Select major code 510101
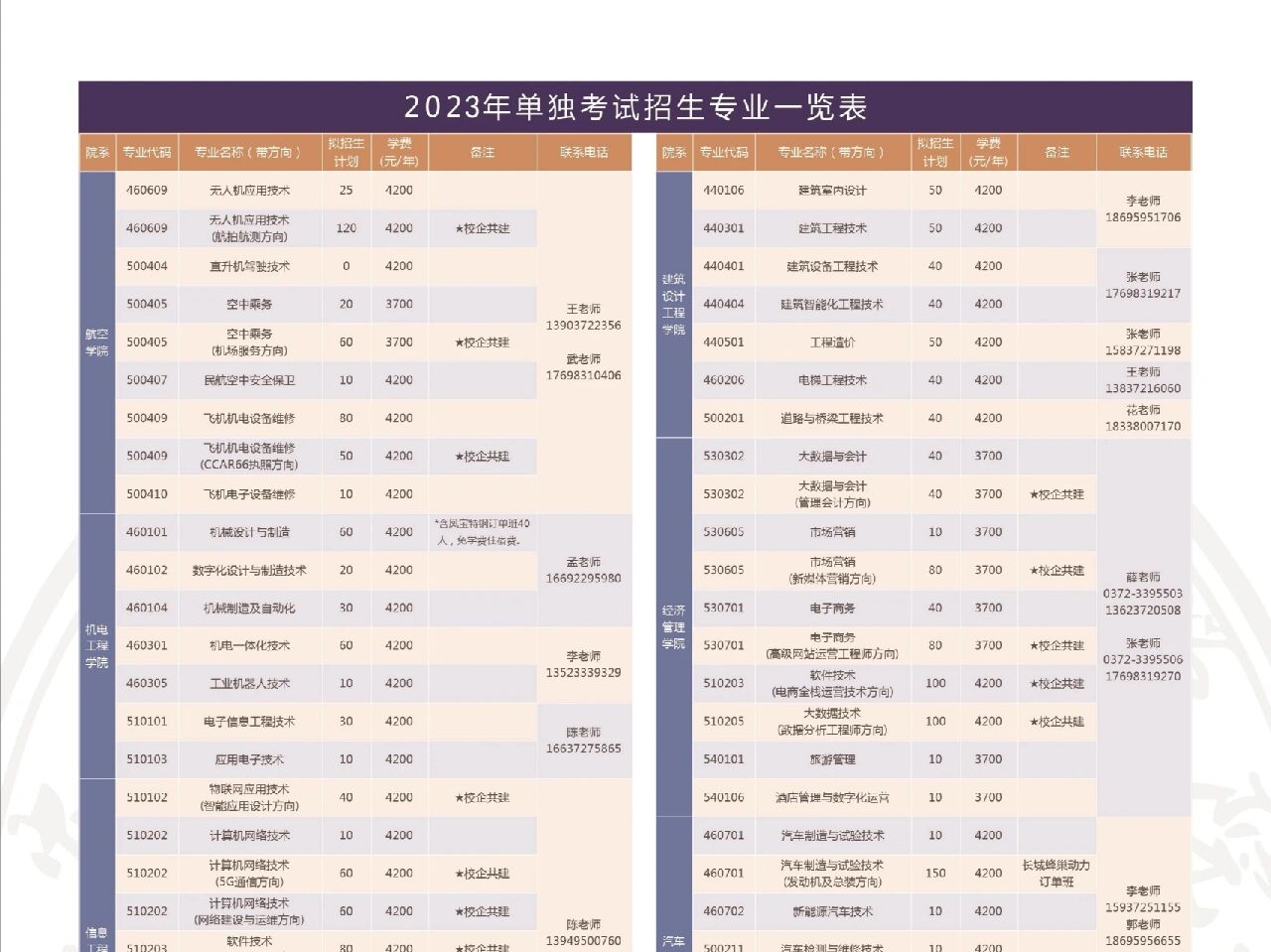This screenshot has width=1271, height=952. pos(147,722)
